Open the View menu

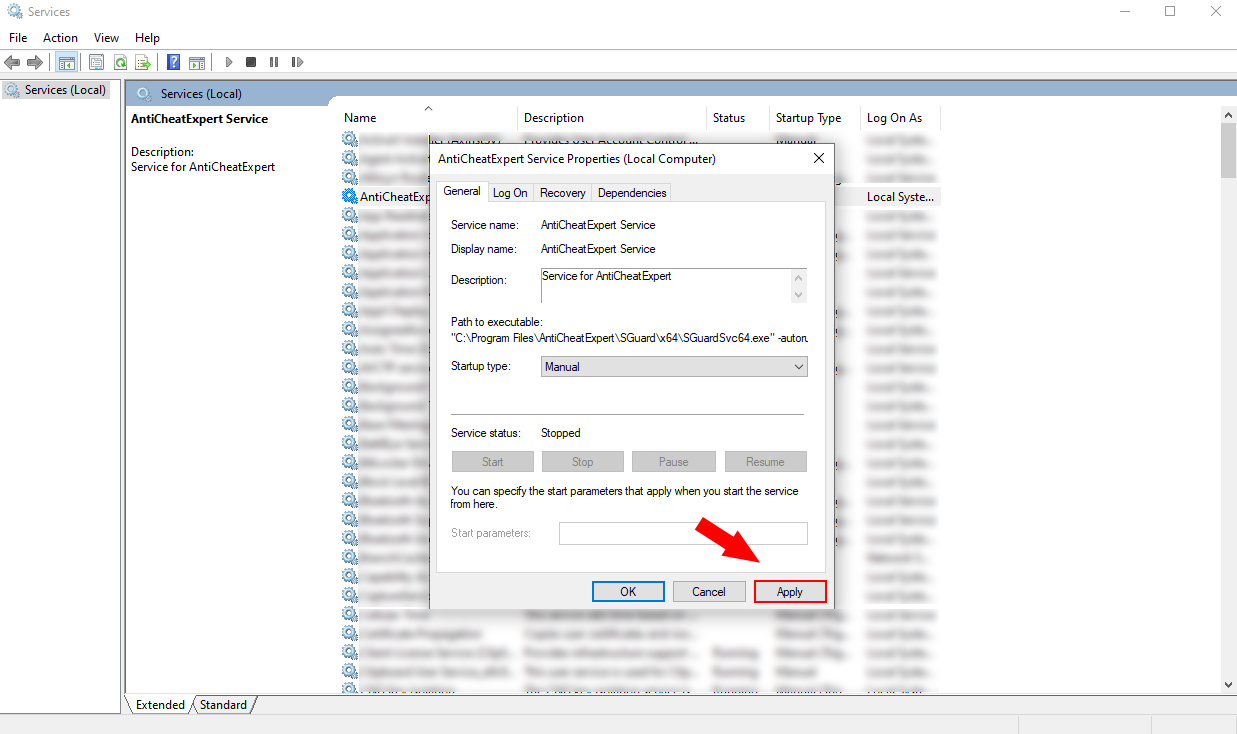106,38
